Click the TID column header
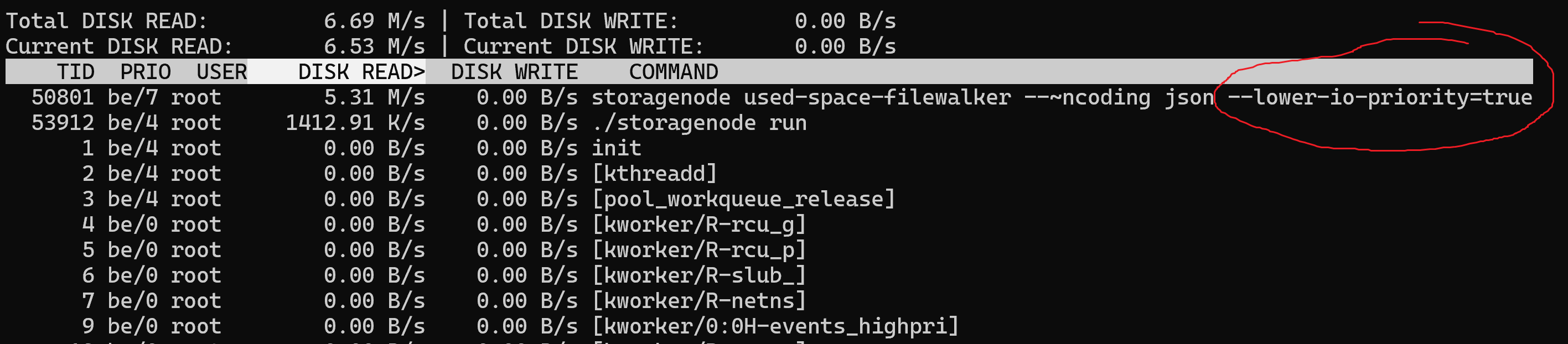The width and height of the screenshot is (1568, 344). coord(75,72)
